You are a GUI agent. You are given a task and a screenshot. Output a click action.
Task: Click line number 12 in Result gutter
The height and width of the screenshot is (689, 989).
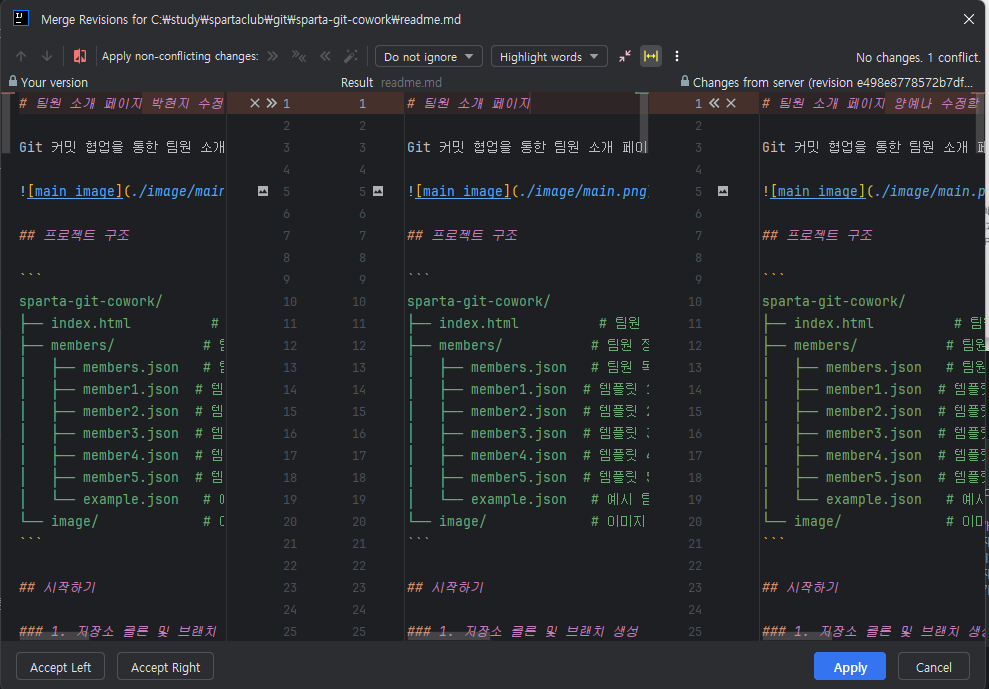pos(359,345)
